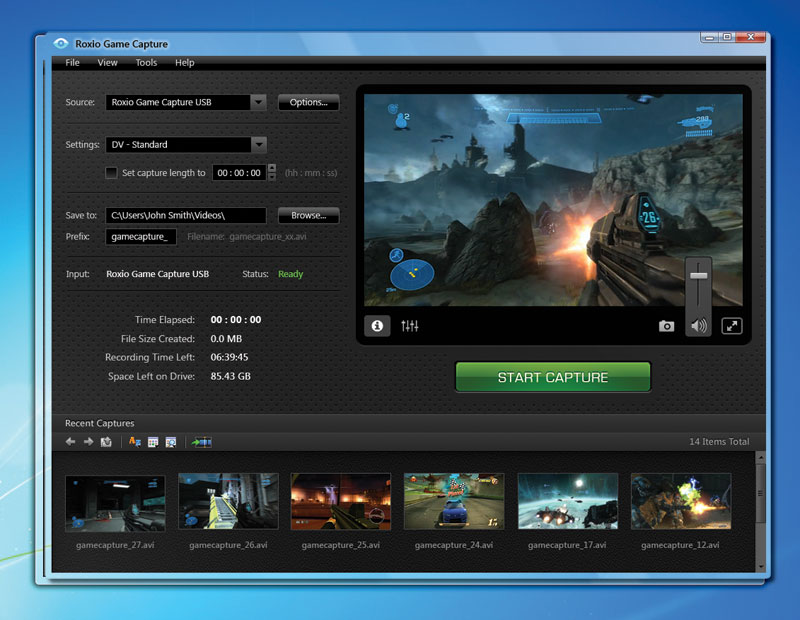Screen dimensions: 800x620
Task: Click the File Size Created value 0.0 MB
Action: tap(226, 338)
